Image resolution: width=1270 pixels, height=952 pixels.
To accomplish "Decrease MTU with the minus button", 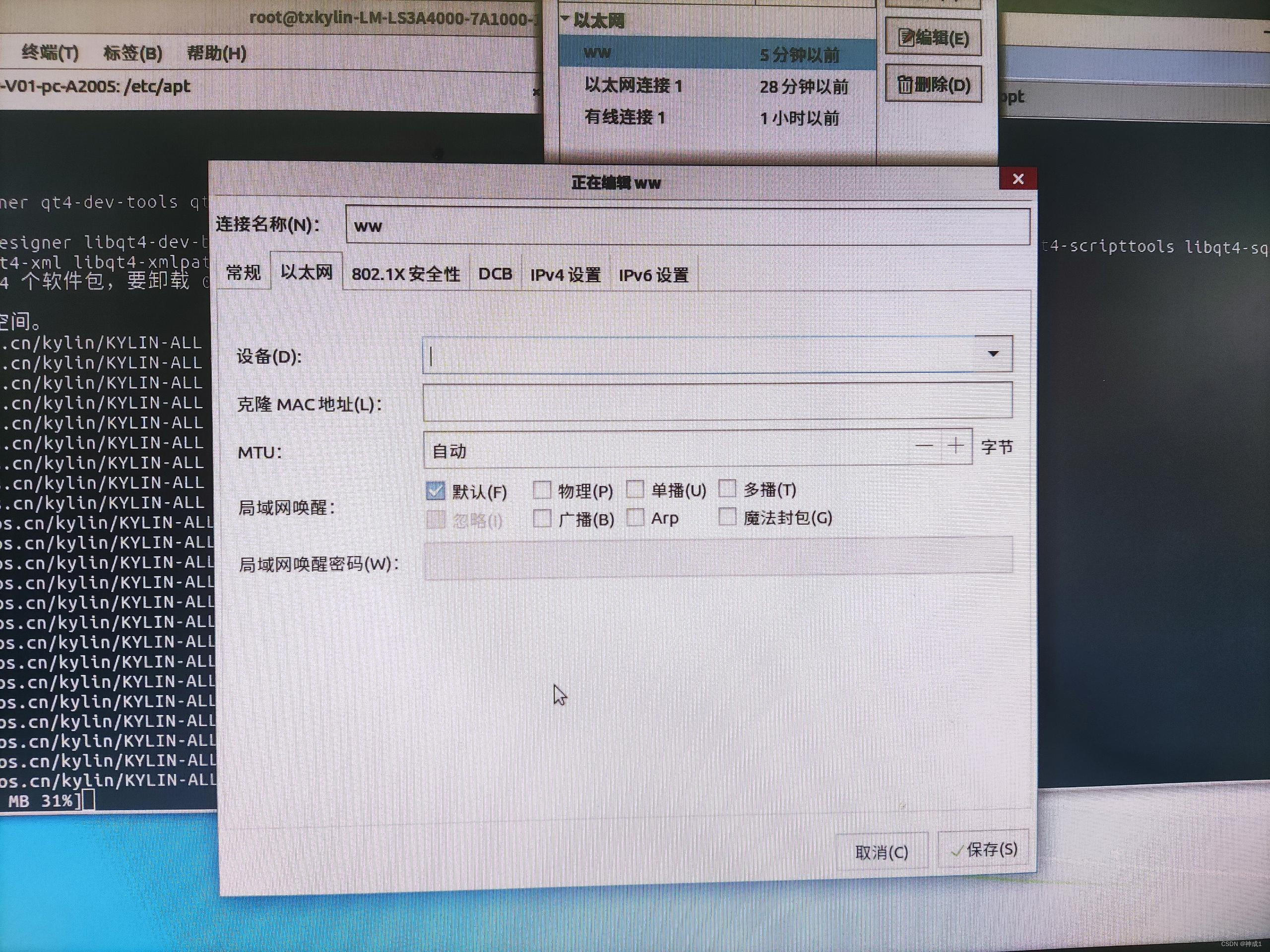I will [x=924, y=446].
